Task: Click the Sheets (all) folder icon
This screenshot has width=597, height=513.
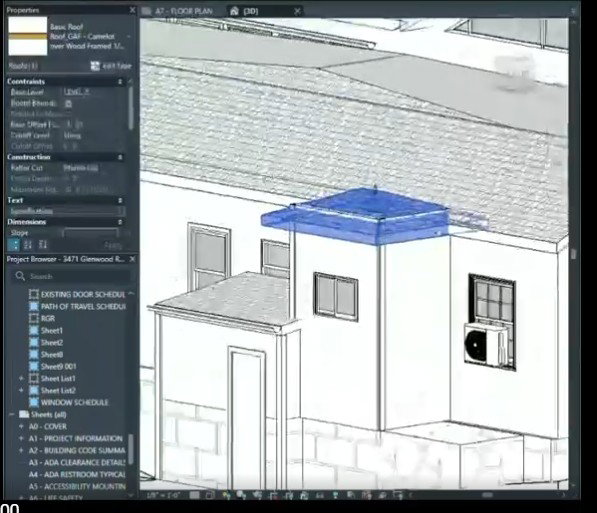Action: click(24, 414)
